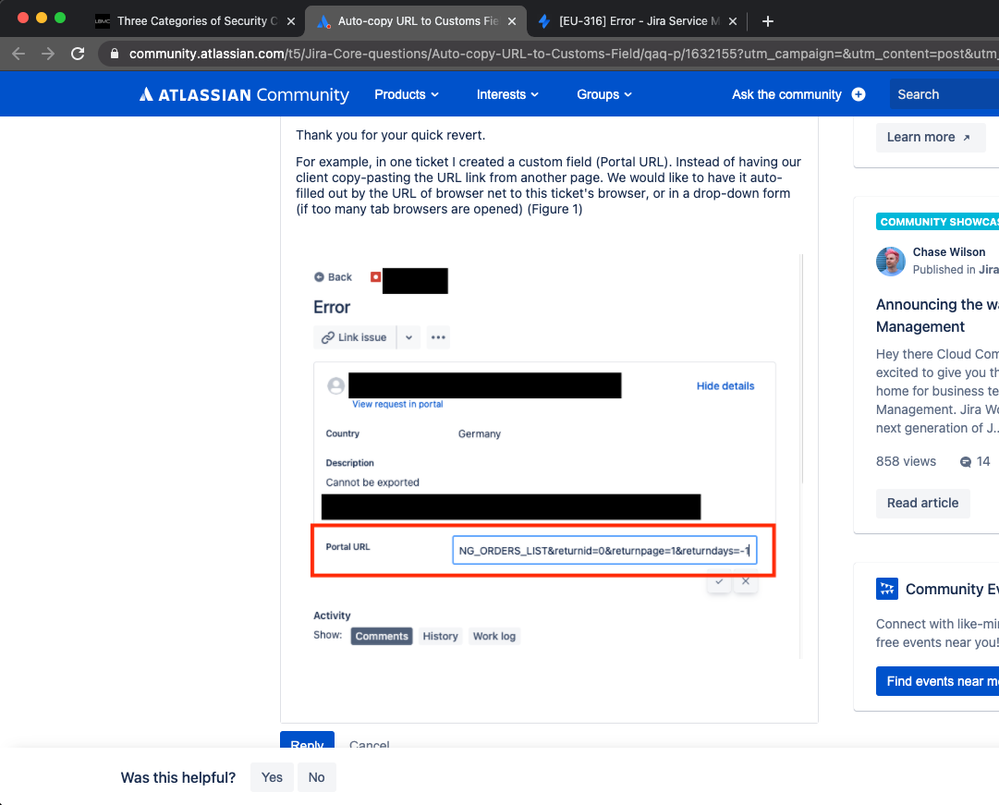Select the Auto-copy URL to Customs Field tab
Viewport: 999px width, 805px height.
click(417, 21)
